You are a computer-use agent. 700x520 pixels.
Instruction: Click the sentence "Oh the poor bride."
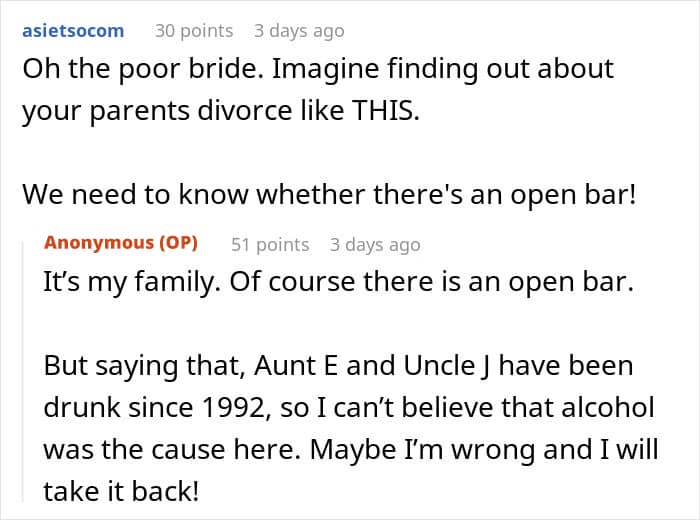(143, 69)
